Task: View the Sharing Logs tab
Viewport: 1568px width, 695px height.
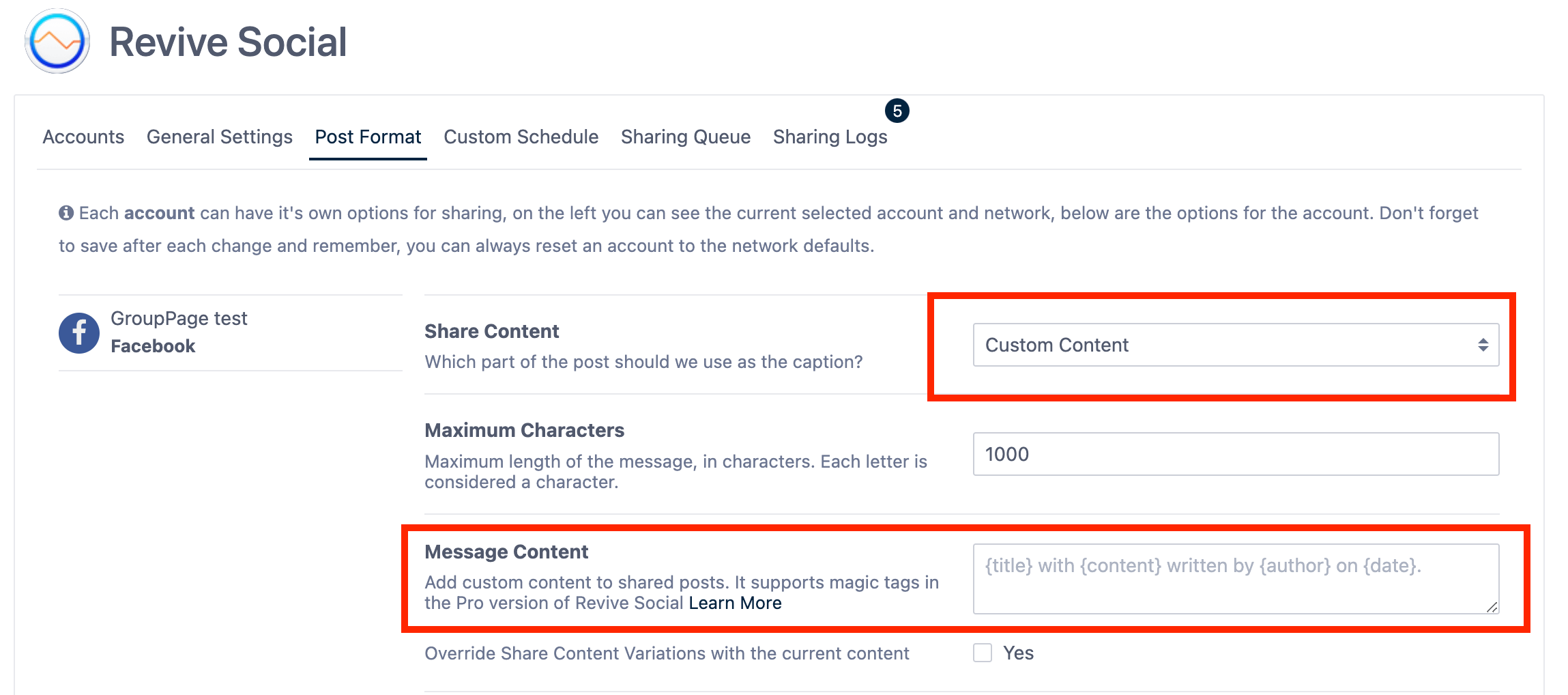Action: pos(830,137)
